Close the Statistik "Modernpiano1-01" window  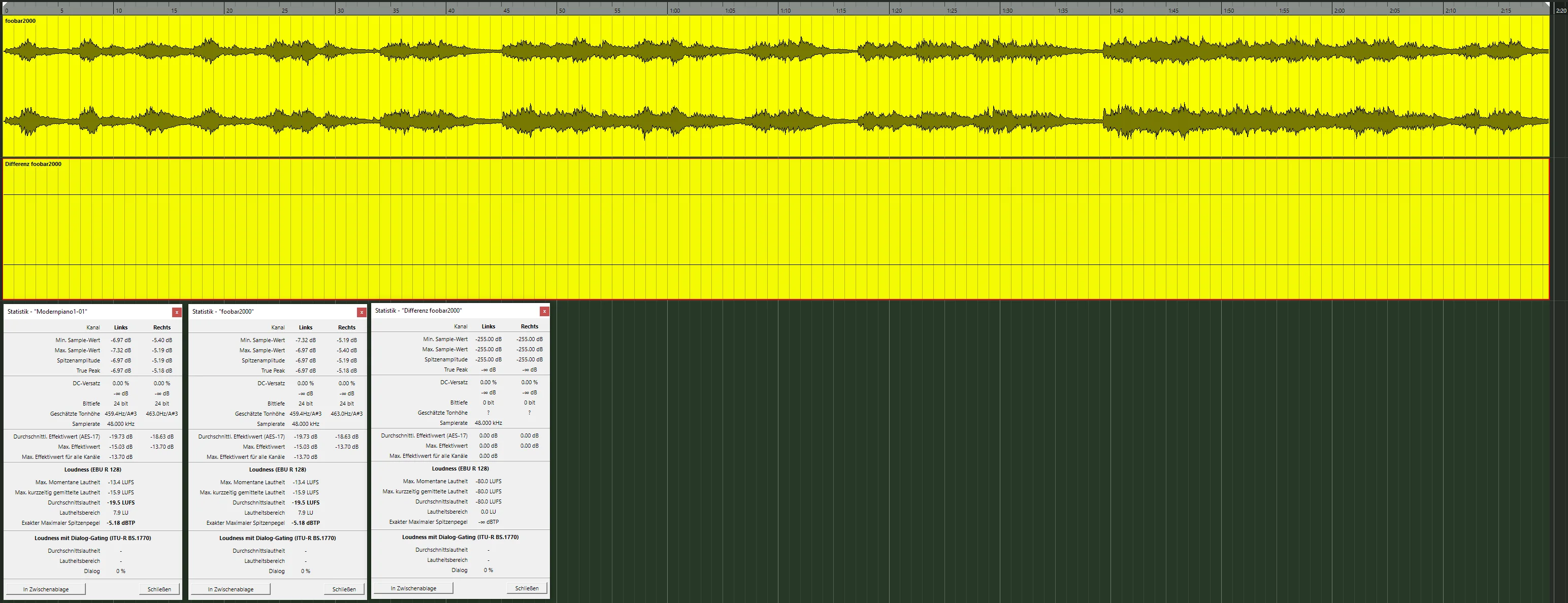tap(177, 312)
